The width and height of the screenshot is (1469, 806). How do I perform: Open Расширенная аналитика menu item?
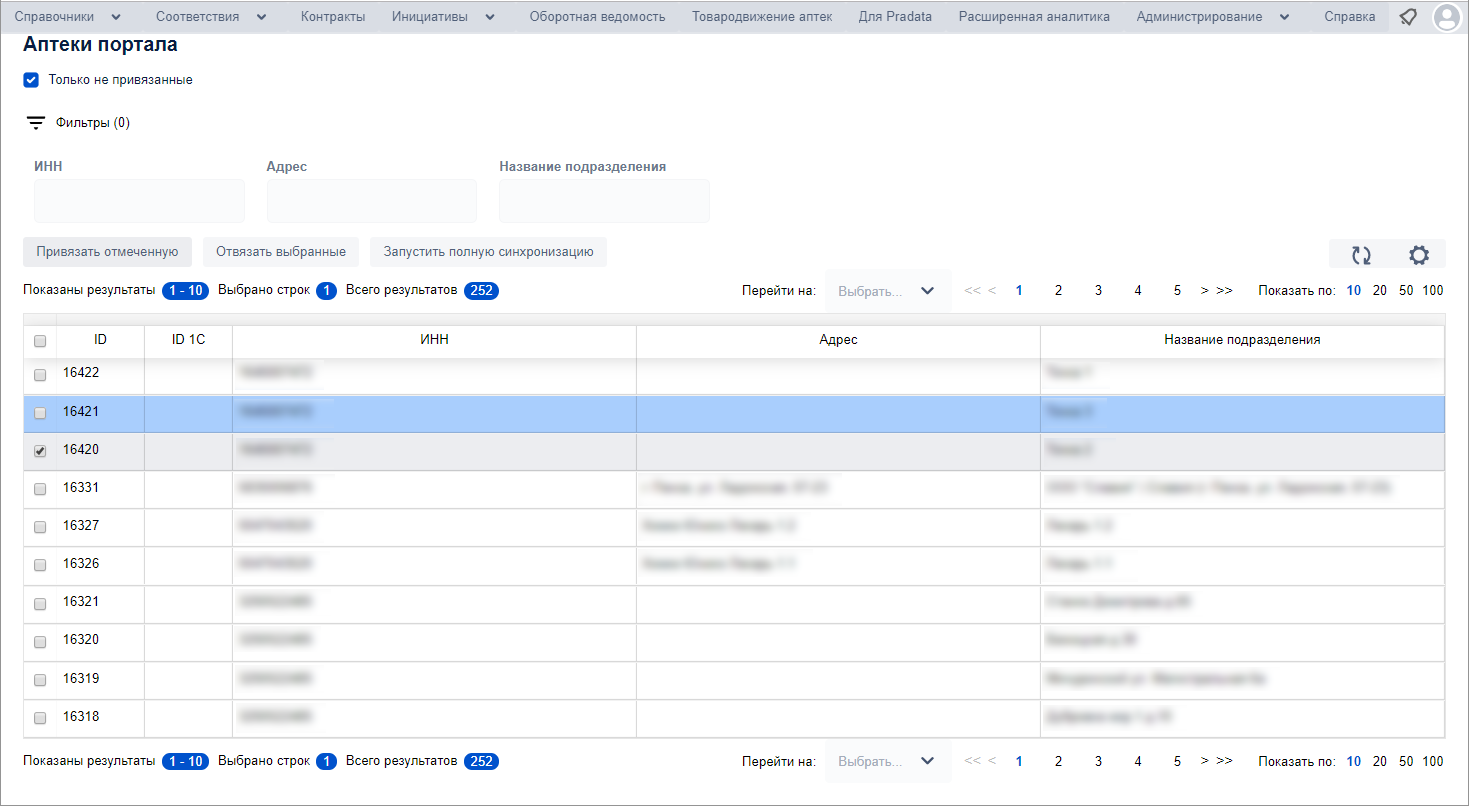[x=1034, y=17]
